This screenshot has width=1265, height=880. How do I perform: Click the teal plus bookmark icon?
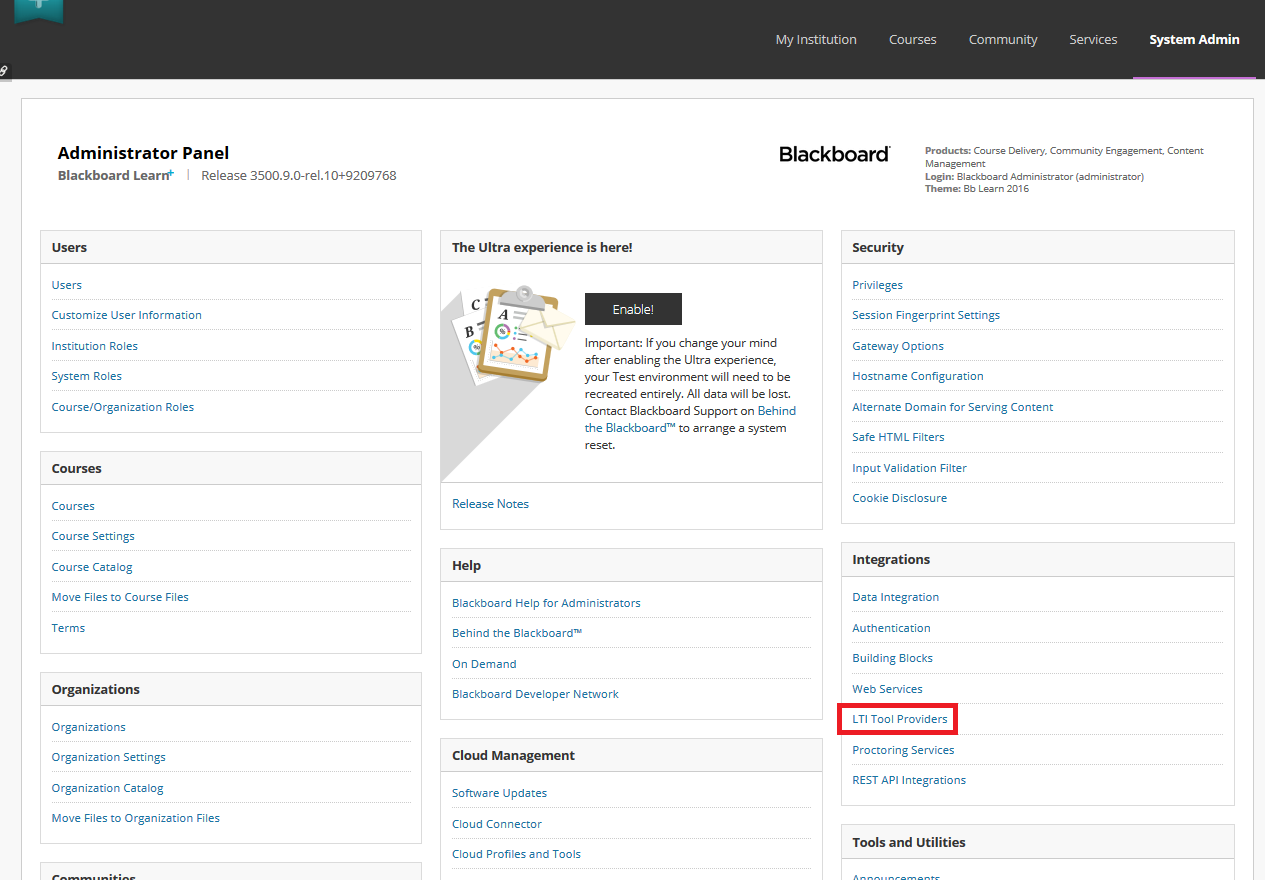tap(38, 10)
